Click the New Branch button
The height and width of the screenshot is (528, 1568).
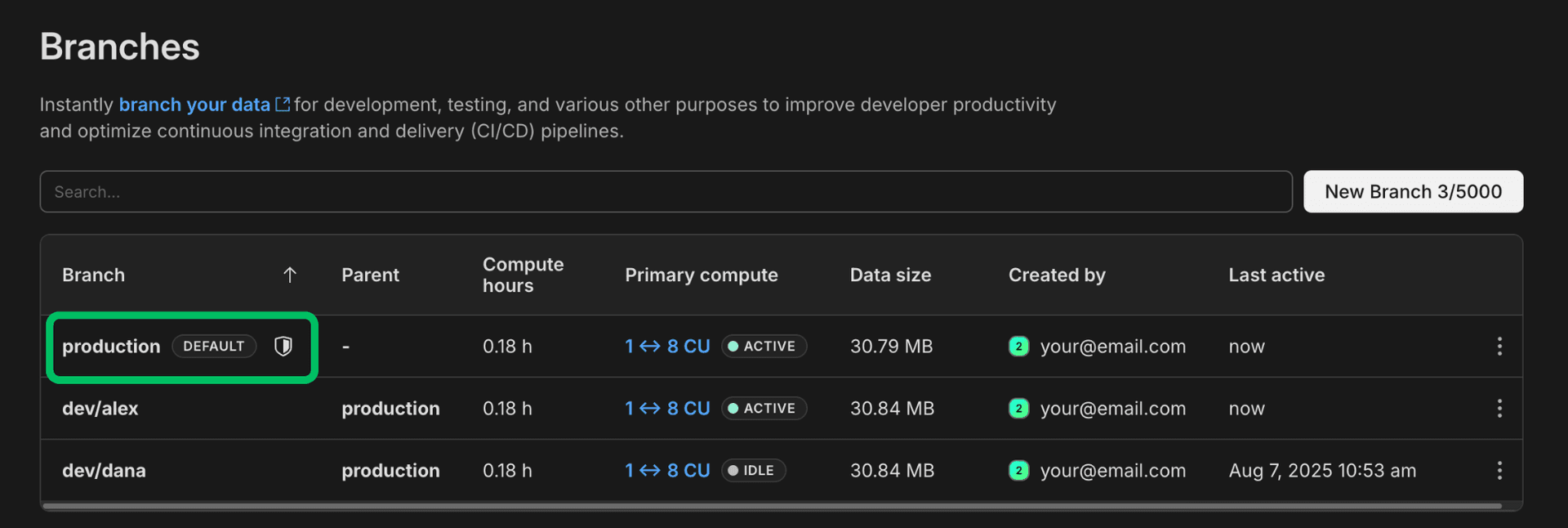point(1412,192)
